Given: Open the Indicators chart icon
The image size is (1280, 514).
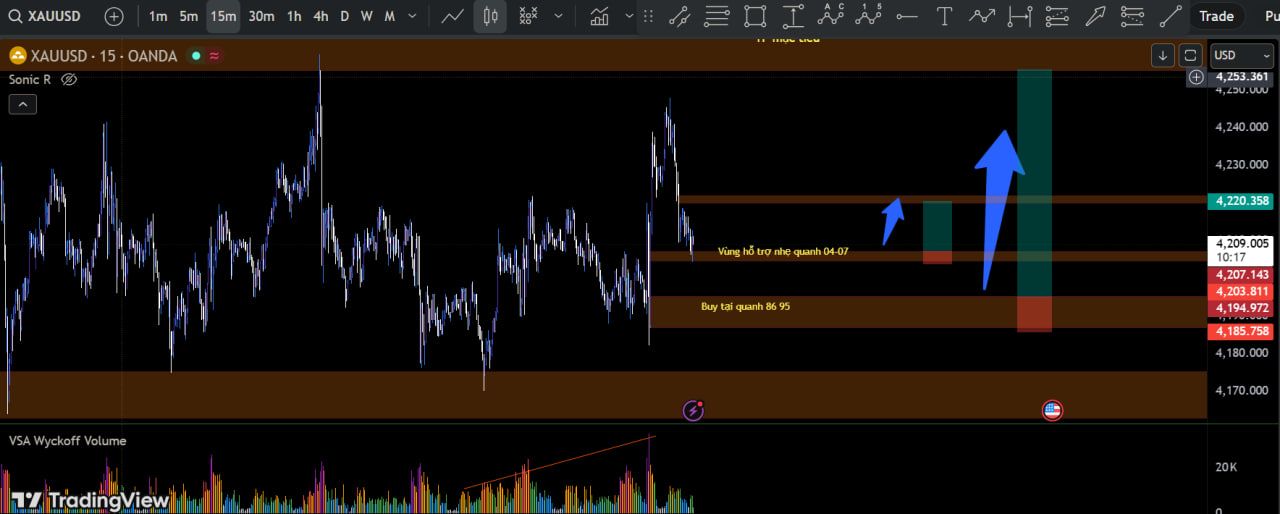Looking at the screenshot, I should coord(600,16).
